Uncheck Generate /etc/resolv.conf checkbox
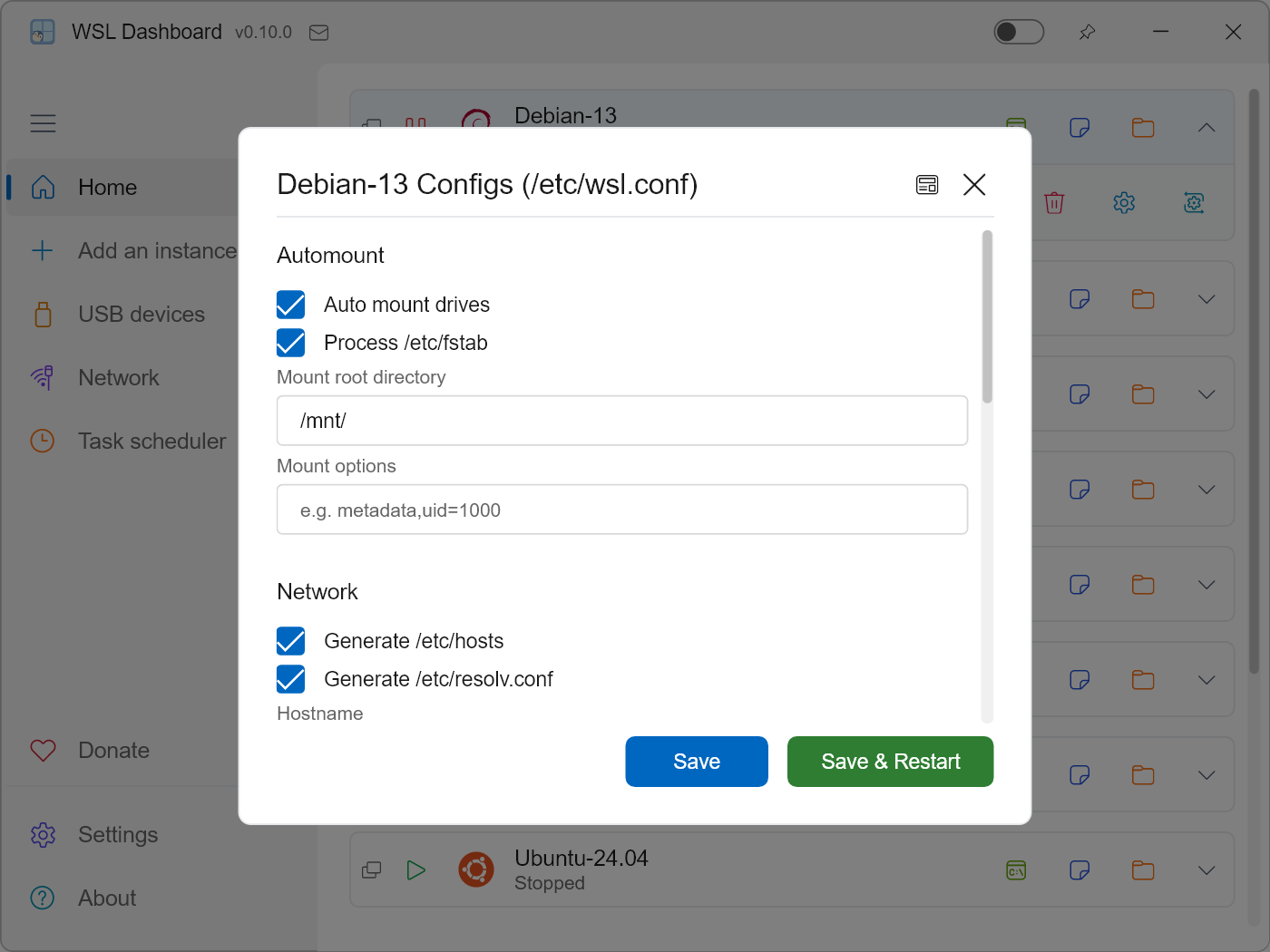This screenshot has width=1270, height=952. coord(291,679)
